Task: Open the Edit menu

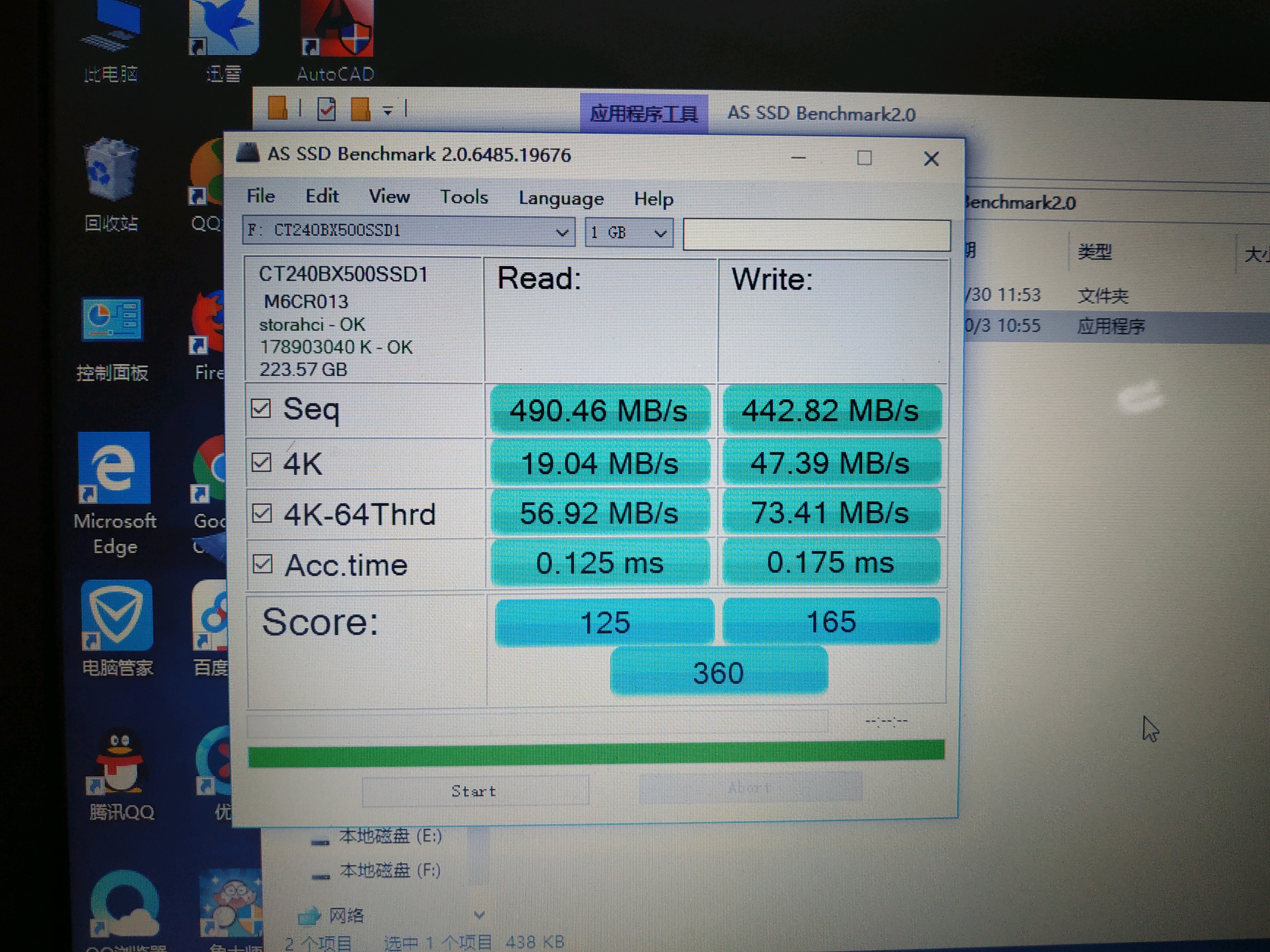Action: 322,196
